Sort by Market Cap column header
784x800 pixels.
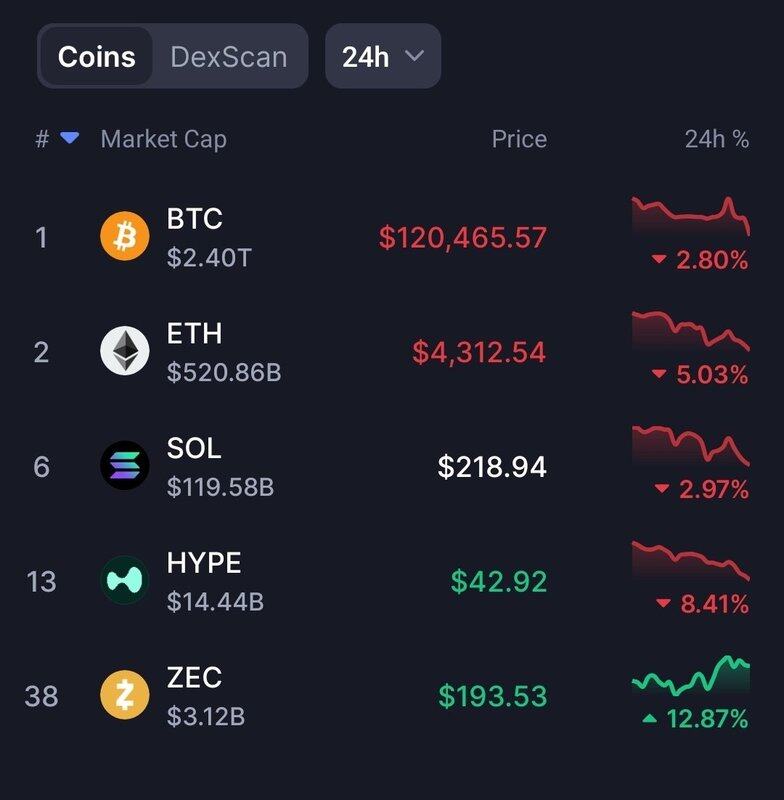click(x=163, y=139)
